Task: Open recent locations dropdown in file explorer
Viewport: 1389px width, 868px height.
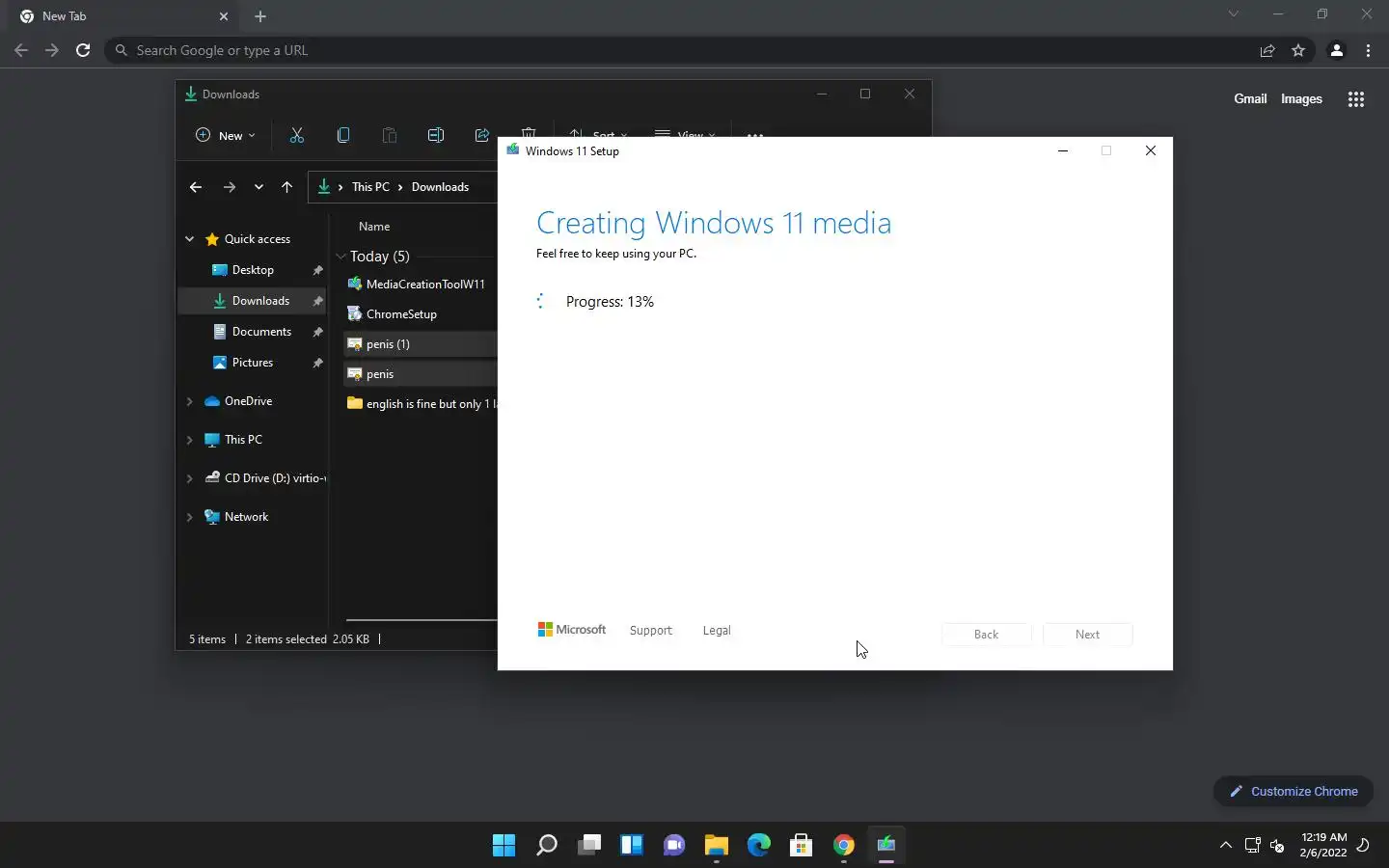Action: pyautogui.click(x=259, y=187)
